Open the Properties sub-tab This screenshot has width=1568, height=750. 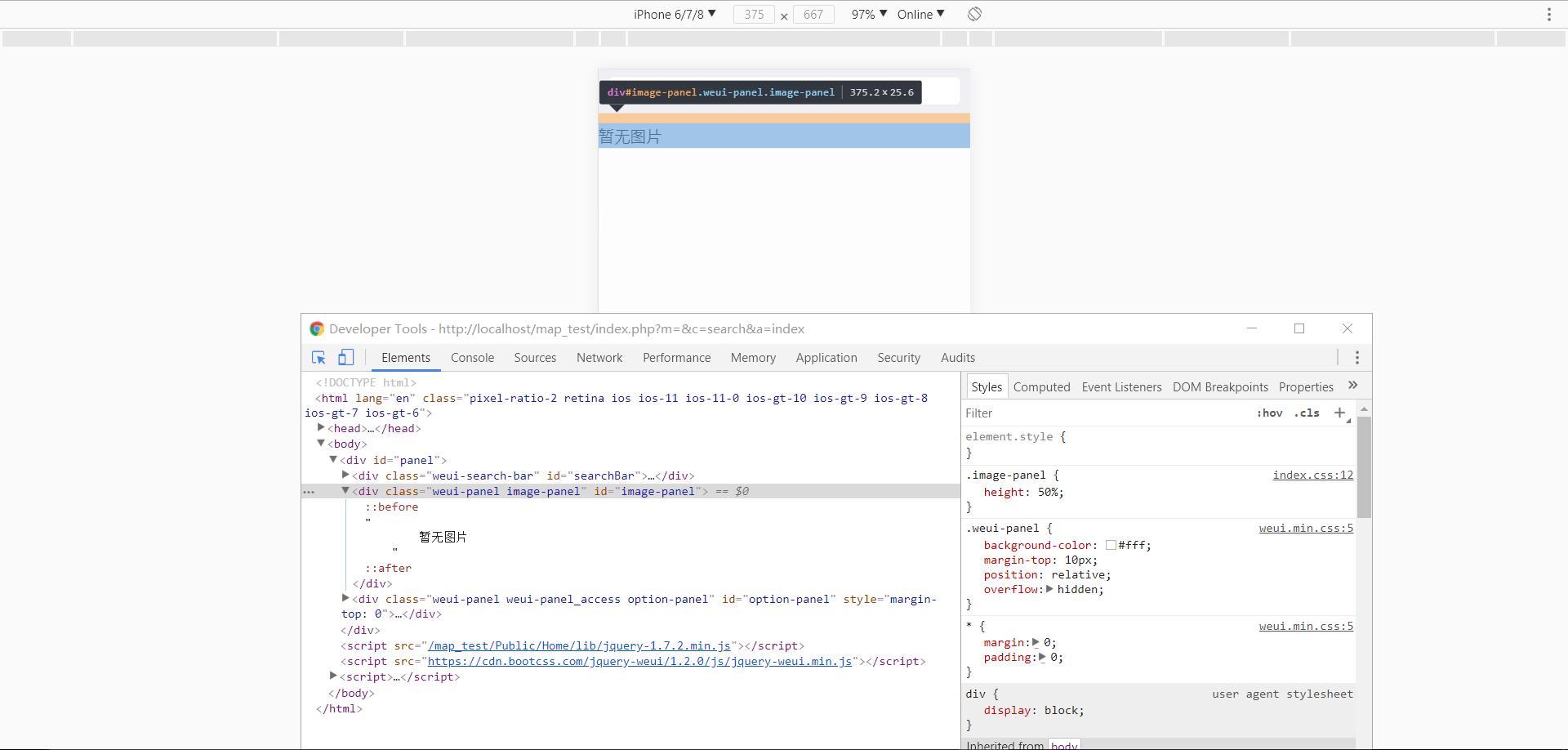point(1306,387)
